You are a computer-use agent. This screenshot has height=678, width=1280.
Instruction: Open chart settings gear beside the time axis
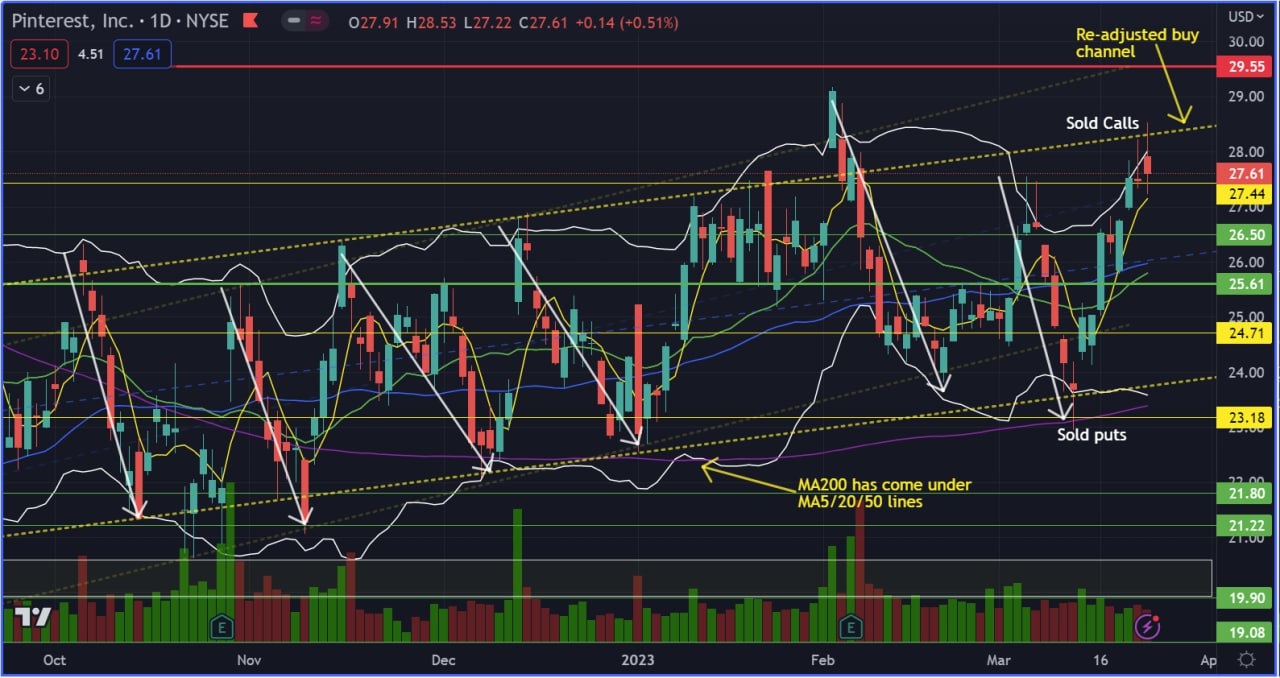coord(1246,660)
